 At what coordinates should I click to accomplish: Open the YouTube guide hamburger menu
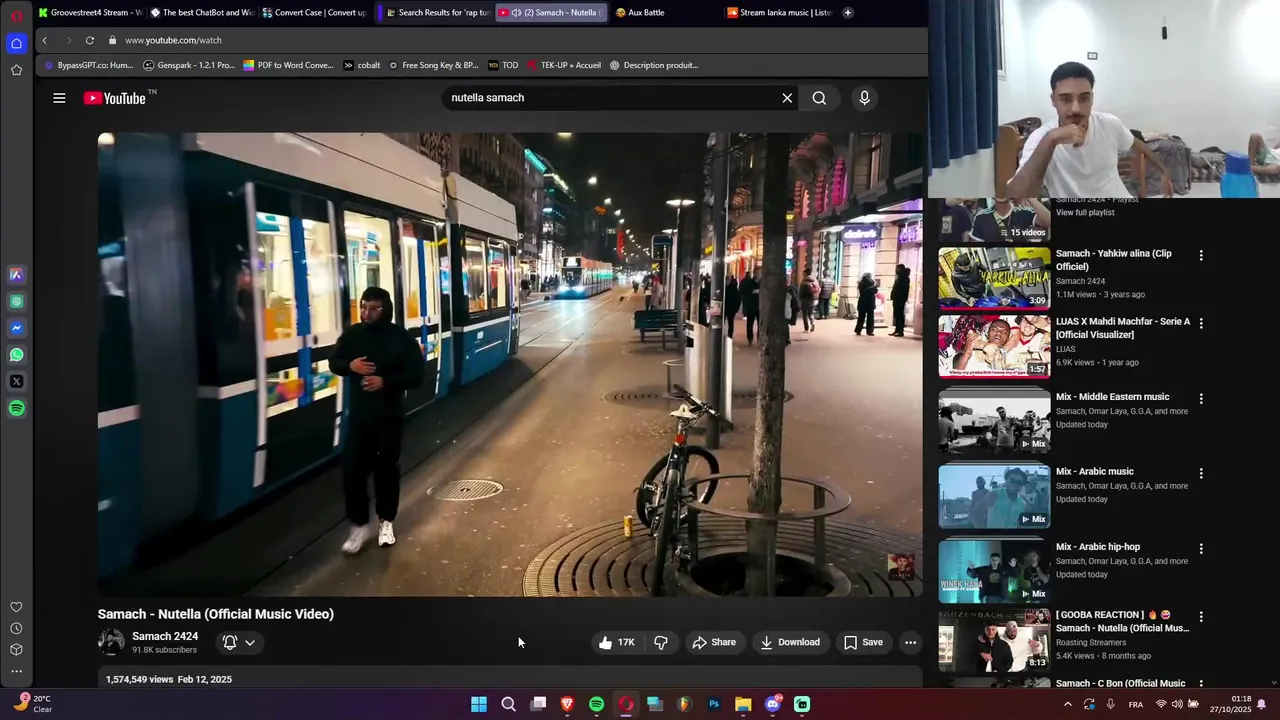pos(59,98)
